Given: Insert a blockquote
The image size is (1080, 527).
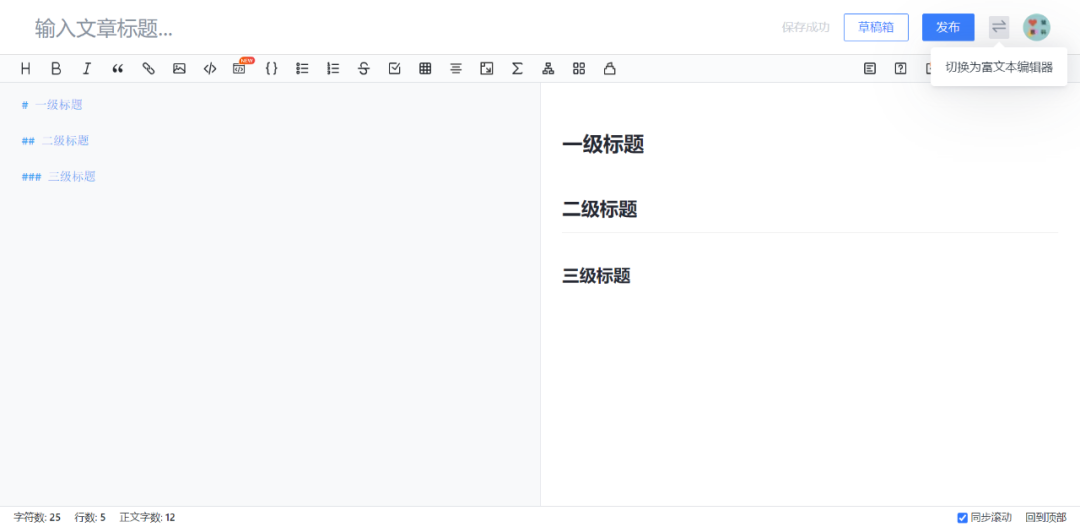Looking at the screenshot, I should (x=118, y=68).
